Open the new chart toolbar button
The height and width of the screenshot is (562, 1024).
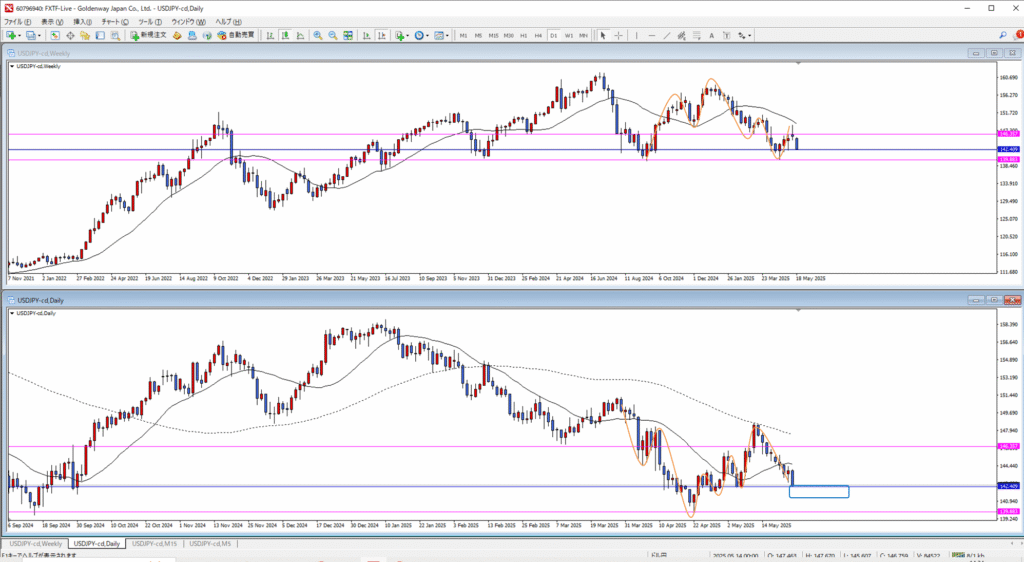(13, 35)
